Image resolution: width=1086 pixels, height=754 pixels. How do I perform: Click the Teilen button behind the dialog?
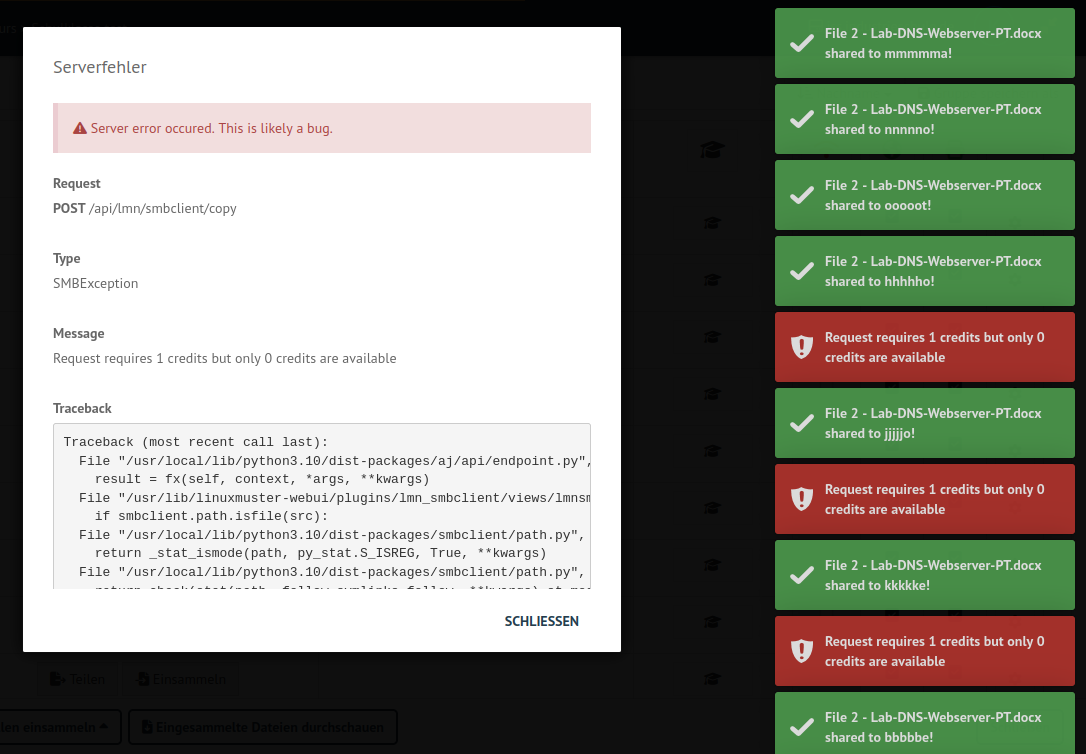(x=78, y=679)
